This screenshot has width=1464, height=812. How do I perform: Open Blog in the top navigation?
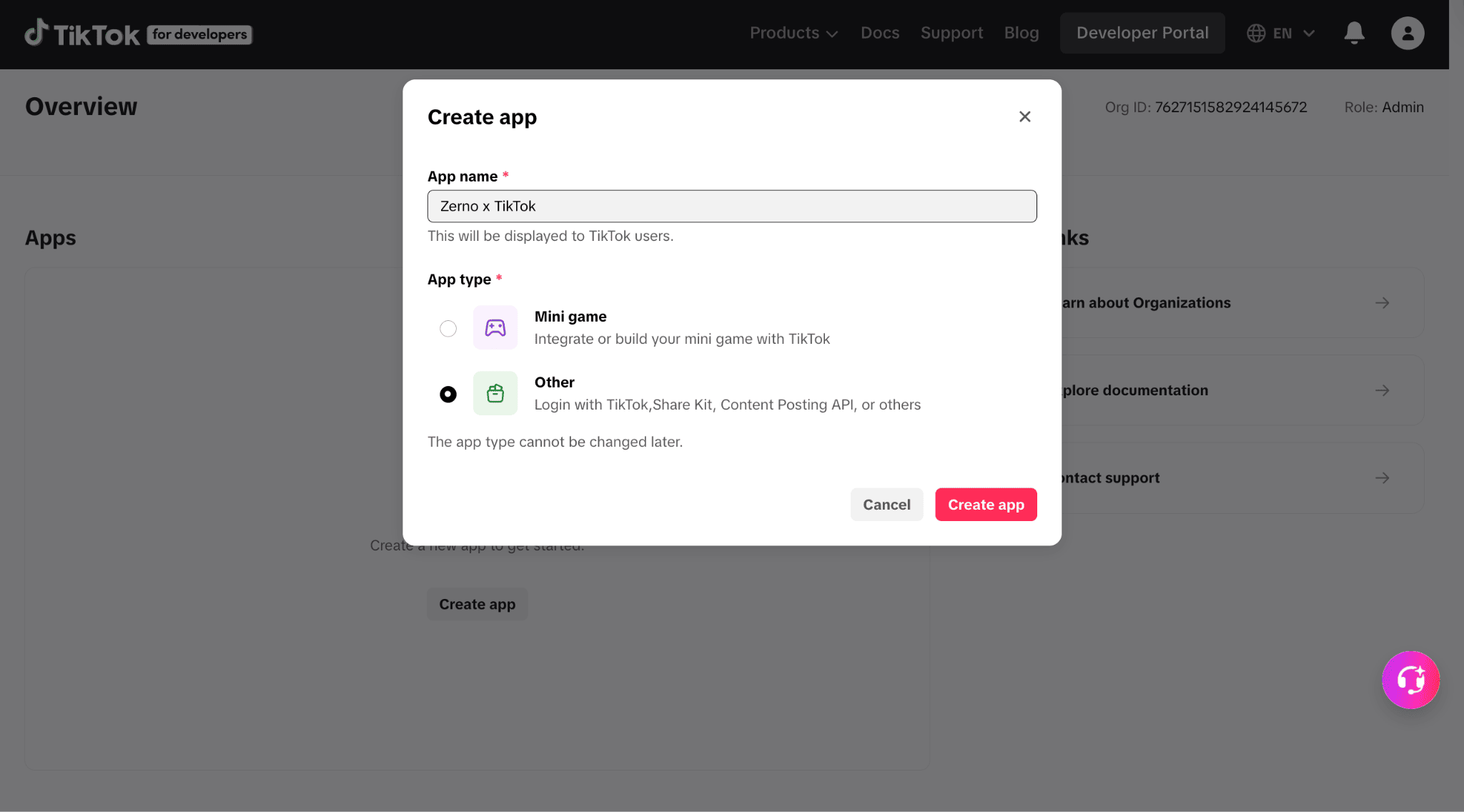pyautogui.click(x=1022, y=33)
